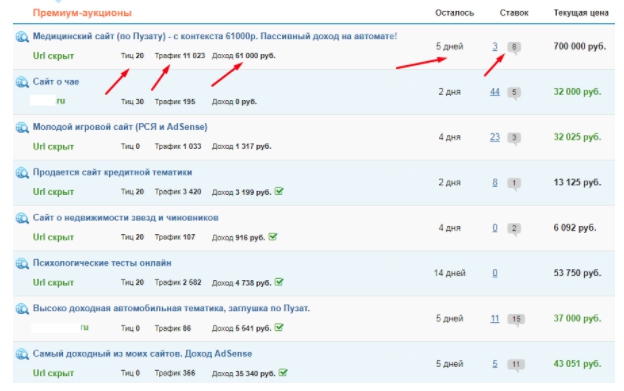Click Url скрыт under Молодой игровой сайт
The height and width of the screenshot is (391, 624).
pos(53,147)
